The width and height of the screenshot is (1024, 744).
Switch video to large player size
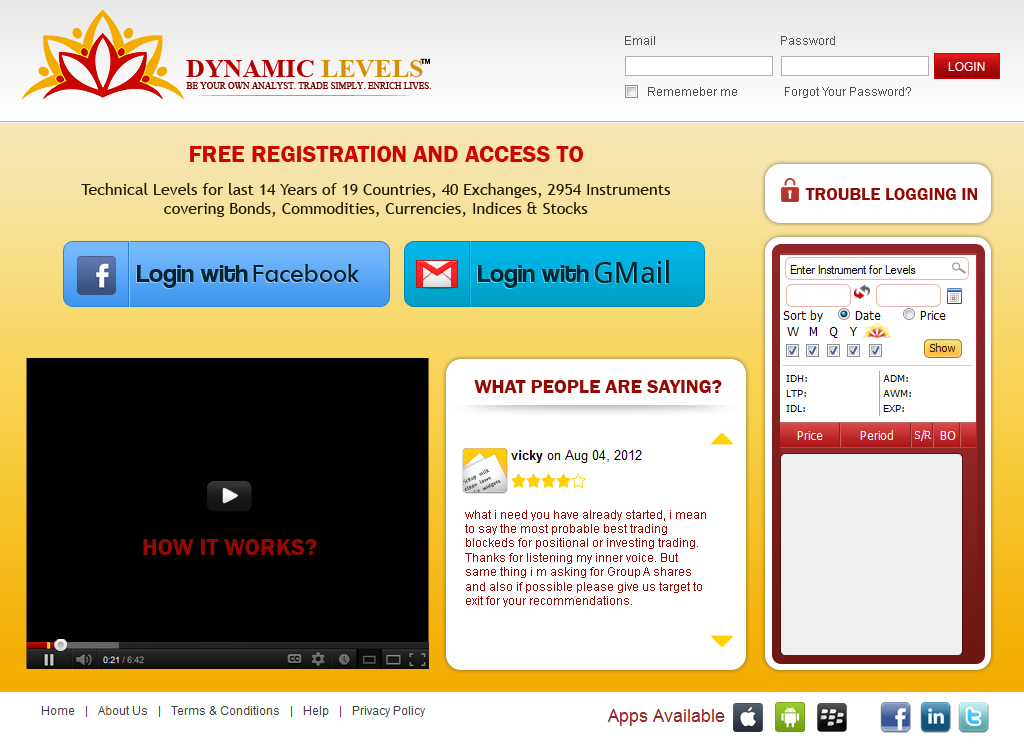tap(393, 660)
